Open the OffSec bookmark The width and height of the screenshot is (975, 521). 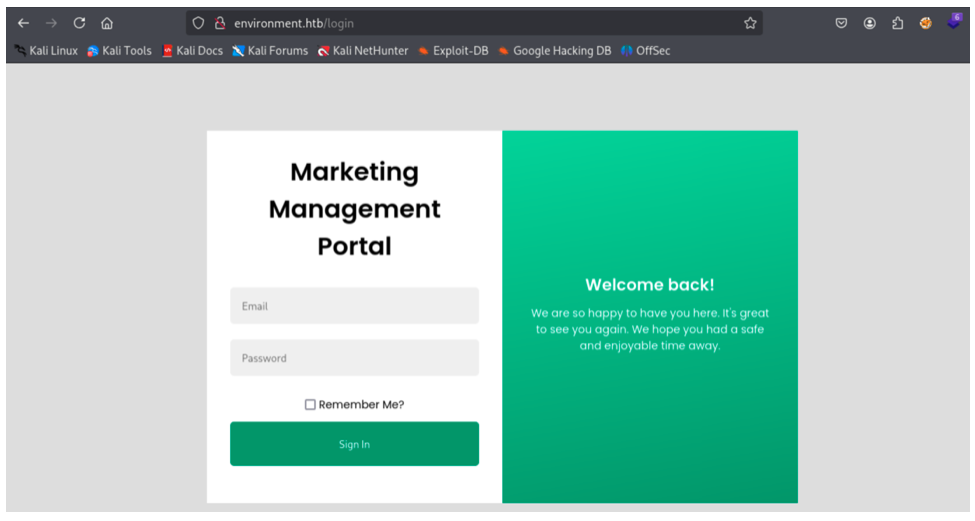645,51
